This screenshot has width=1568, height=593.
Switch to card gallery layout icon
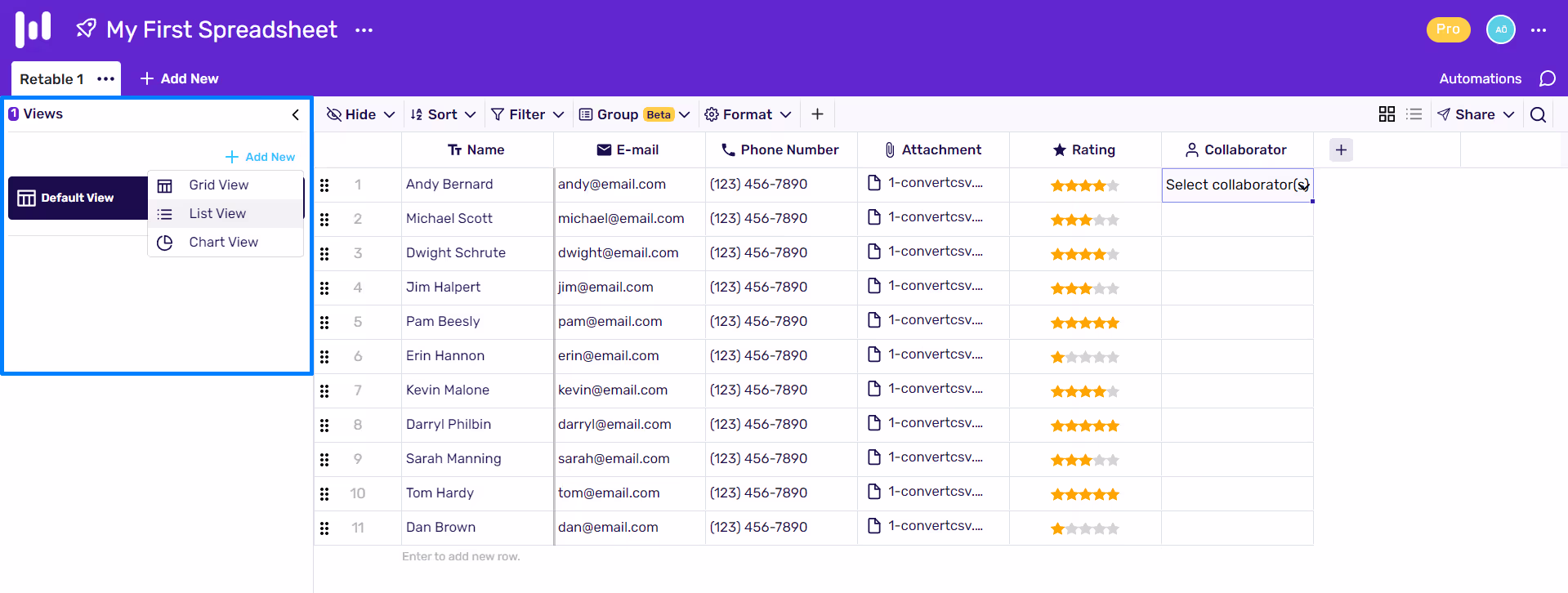(x=1387, y=114)
